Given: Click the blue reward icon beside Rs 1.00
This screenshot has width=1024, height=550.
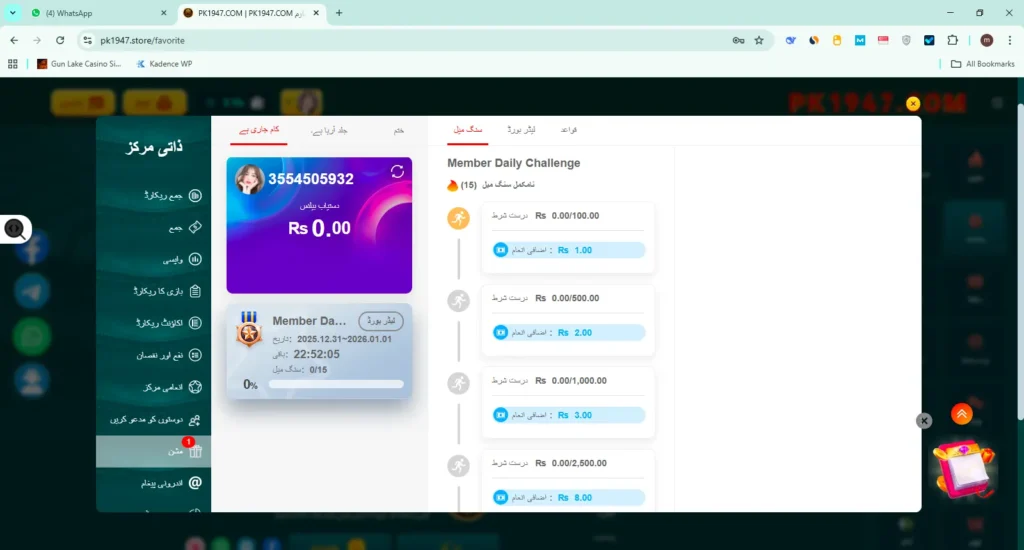Looking at the screenshot, I should (500, 250).
